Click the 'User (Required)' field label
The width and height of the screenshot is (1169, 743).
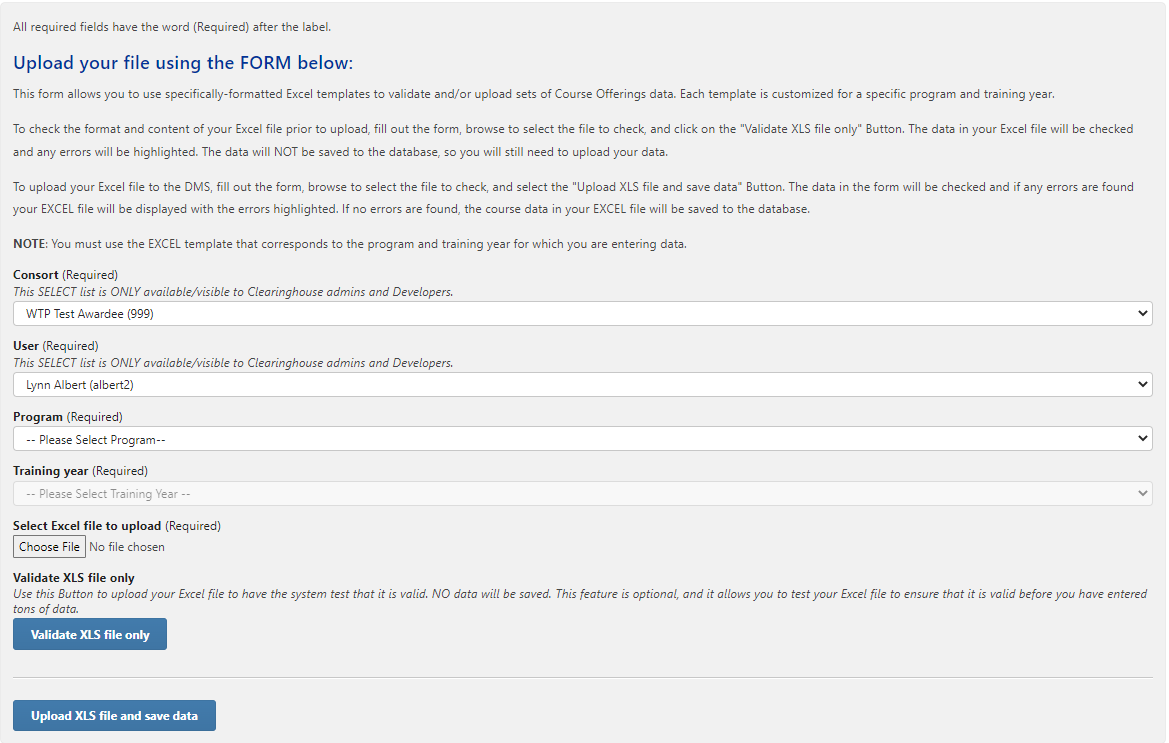point(55,346)
